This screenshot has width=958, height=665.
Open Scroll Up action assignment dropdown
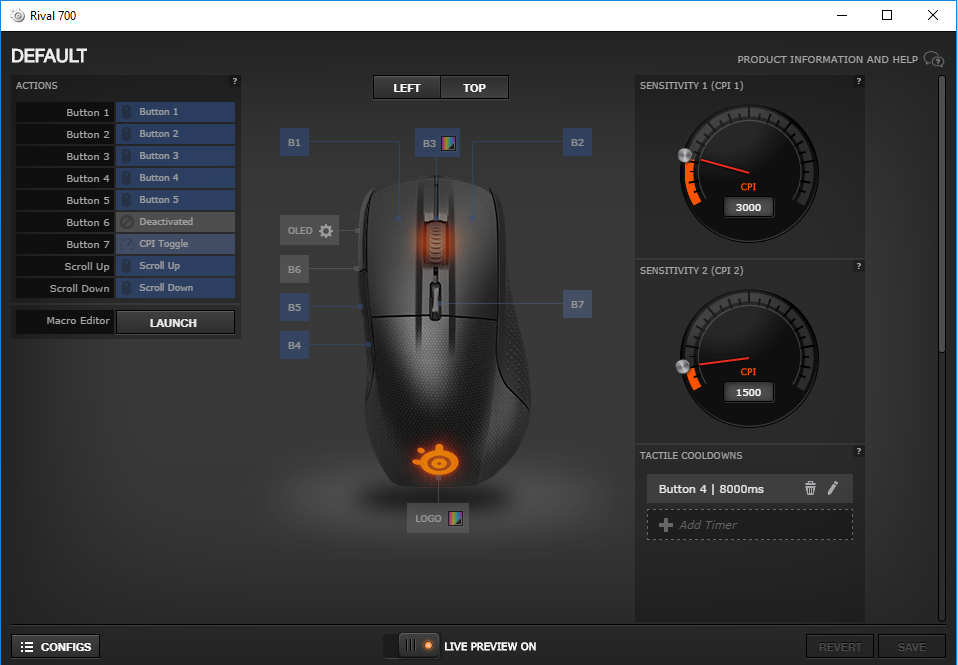click(x=175, y=266)
